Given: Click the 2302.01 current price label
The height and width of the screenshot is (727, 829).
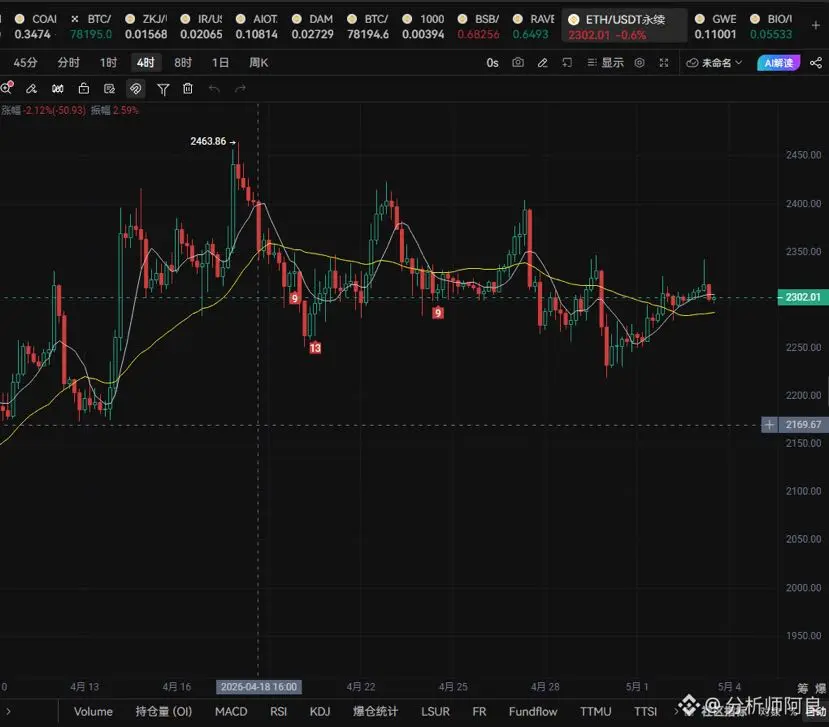Looking at the screenshot, I should click(x=803, y=297).
